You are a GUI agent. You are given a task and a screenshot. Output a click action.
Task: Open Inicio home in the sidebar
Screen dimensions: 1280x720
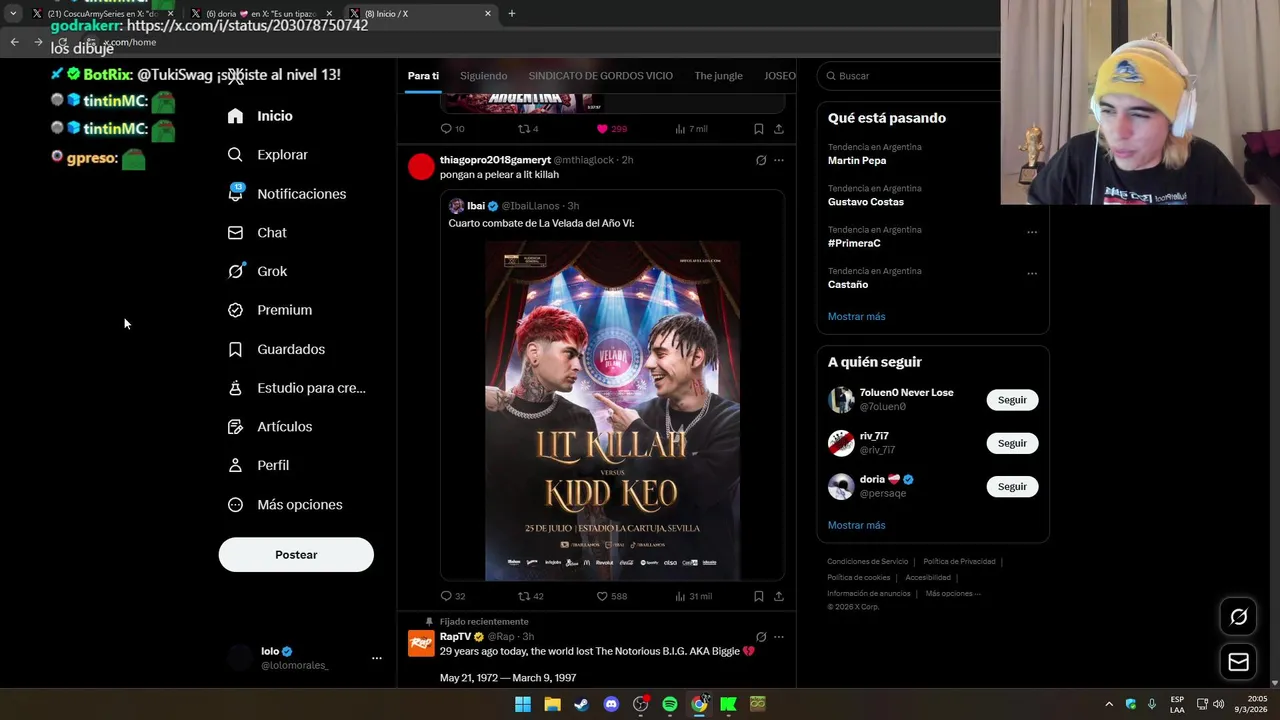click(x=260, y=116)
